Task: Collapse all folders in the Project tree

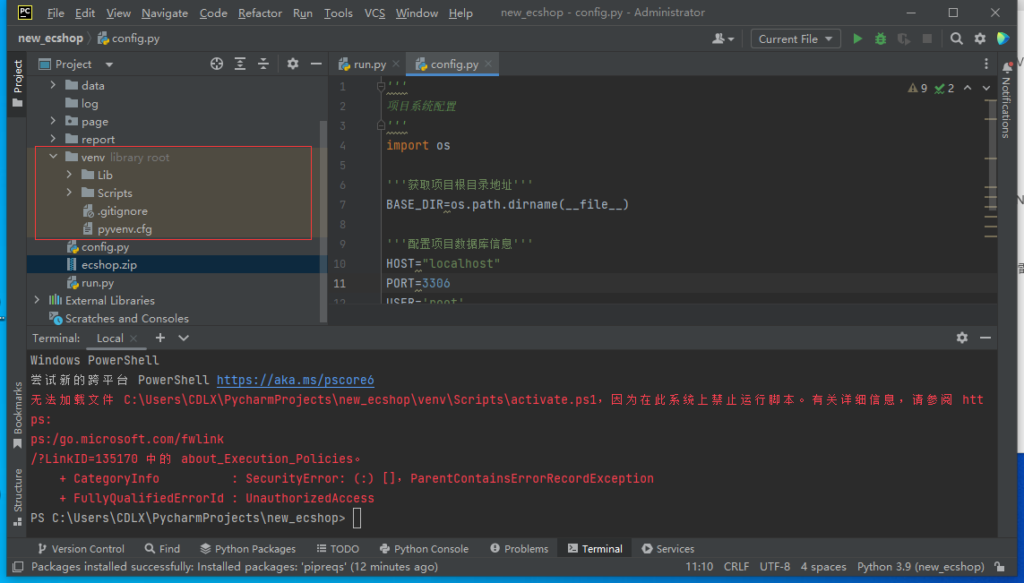Action: [x=262, y=64]
